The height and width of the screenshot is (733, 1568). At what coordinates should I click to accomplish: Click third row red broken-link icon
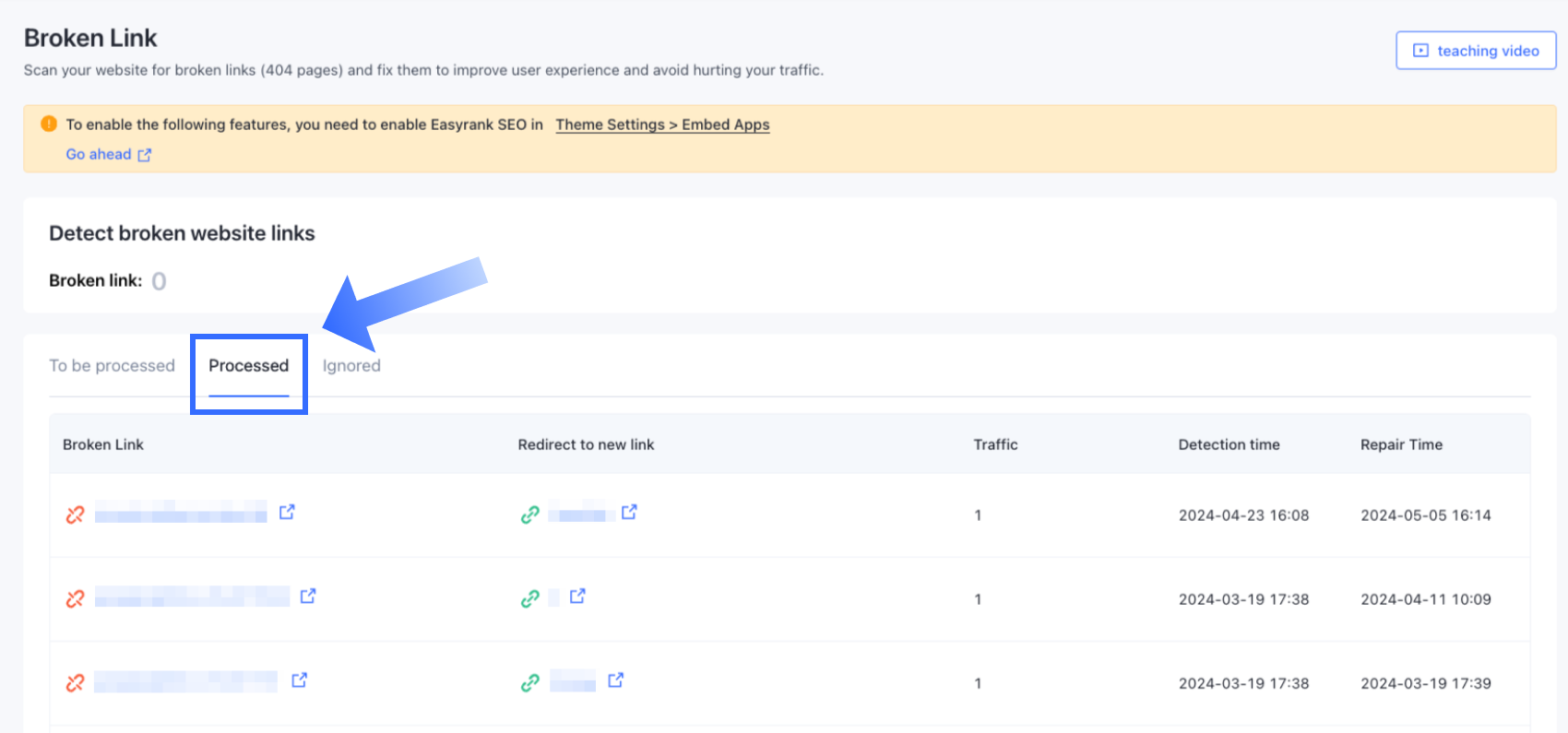pos(76,683)
